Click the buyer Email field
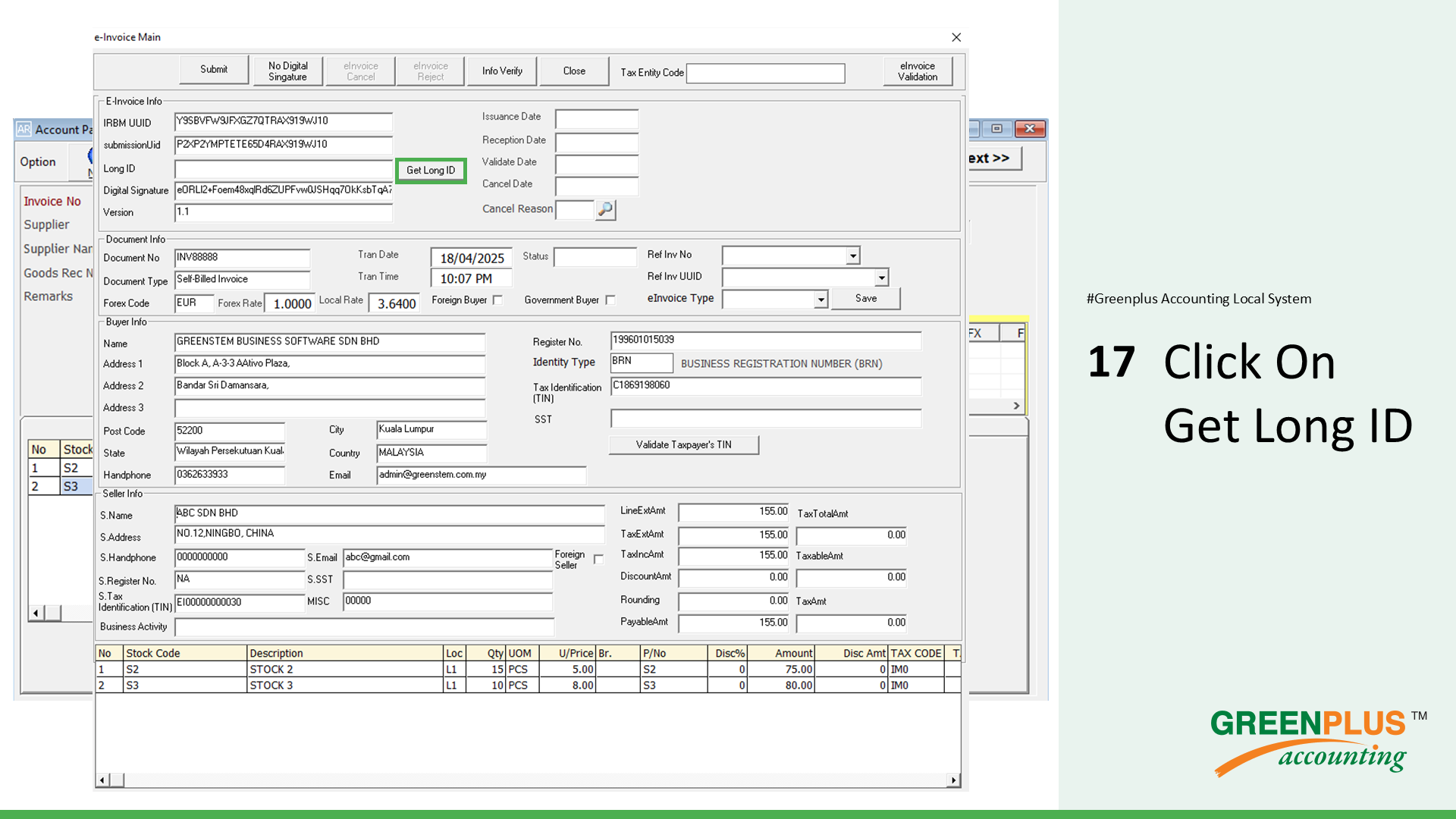Image resolution: width=1456 pixels, height=819 pixels. [481, 475]
